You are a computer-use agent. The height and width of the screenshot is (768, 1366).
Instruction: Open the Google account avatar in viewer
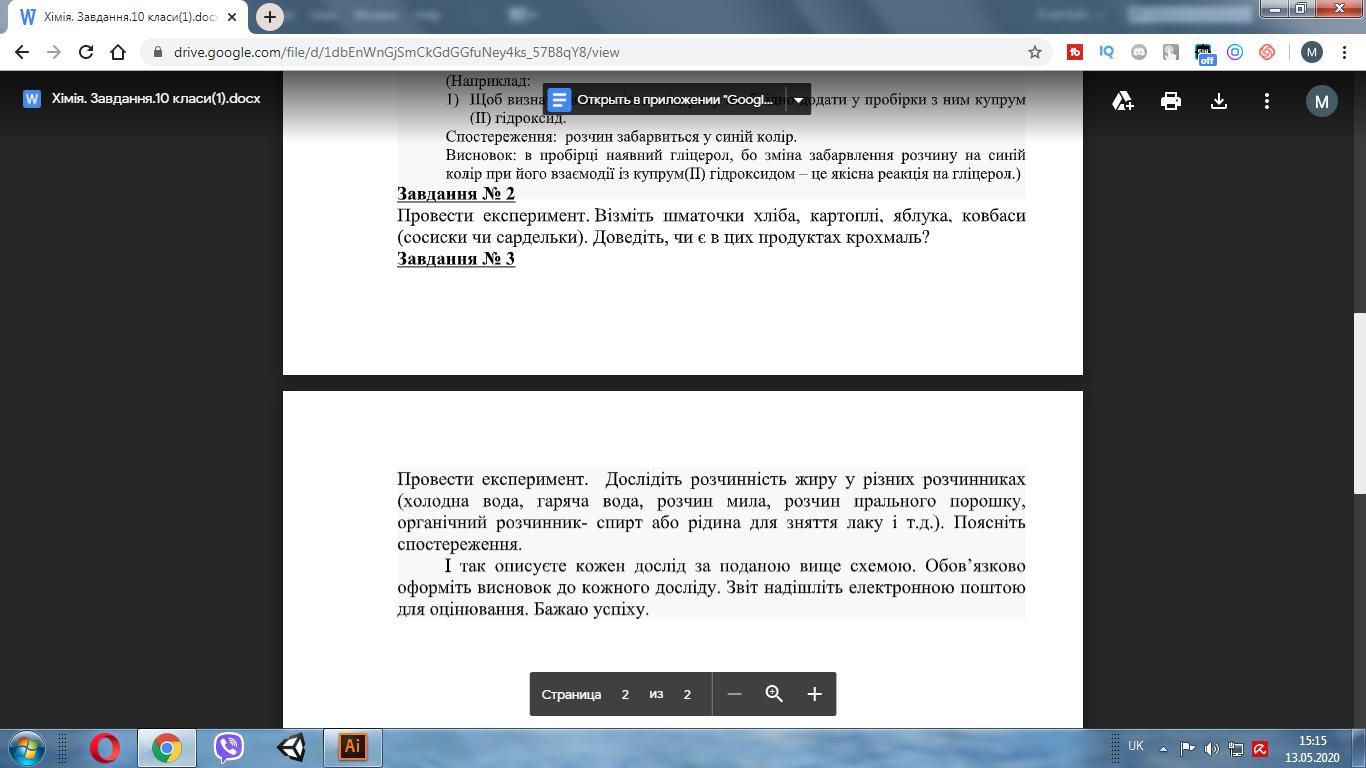pos(1322,100)
